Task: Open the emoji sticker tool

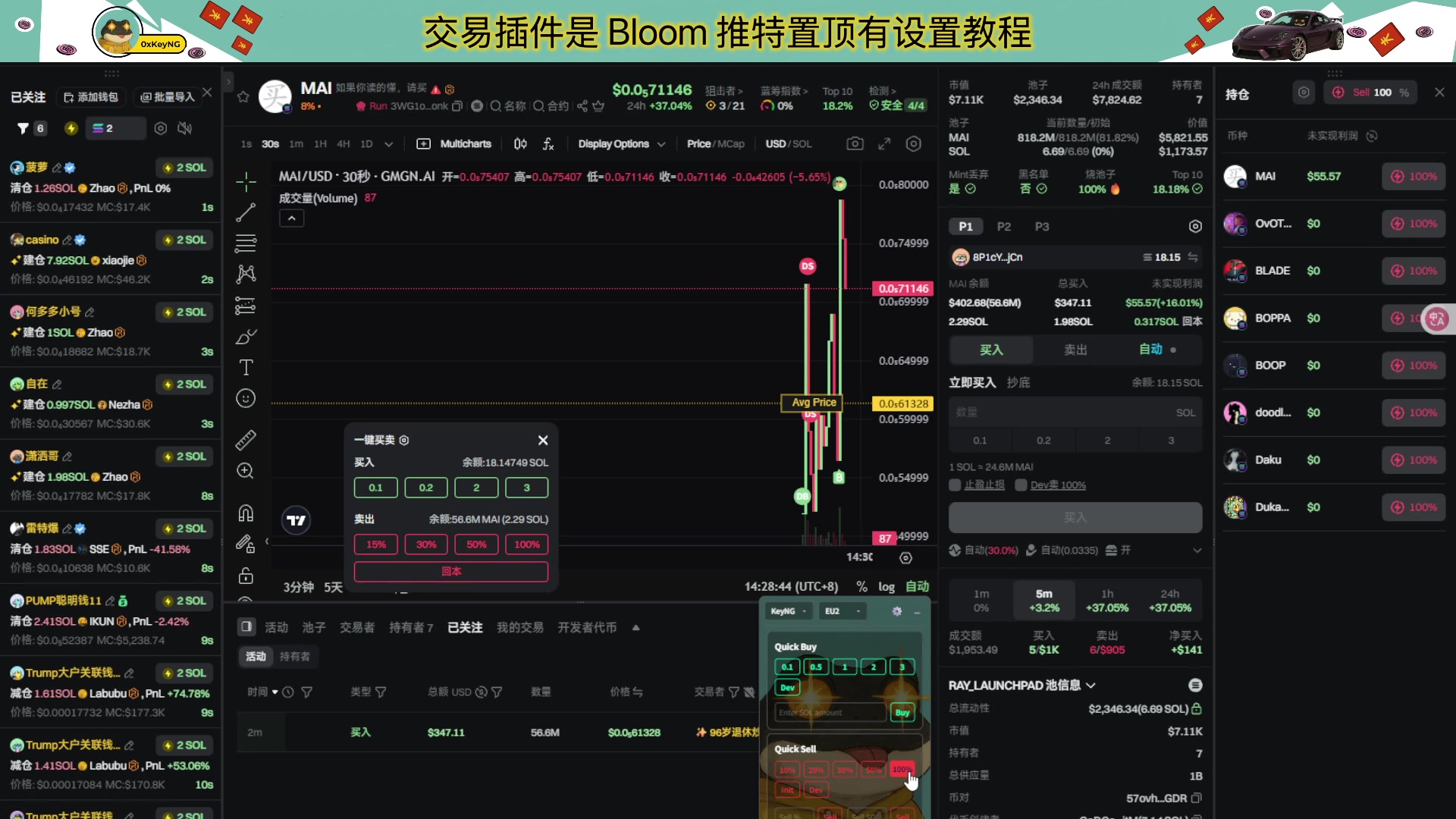Action: coord(246,399)
